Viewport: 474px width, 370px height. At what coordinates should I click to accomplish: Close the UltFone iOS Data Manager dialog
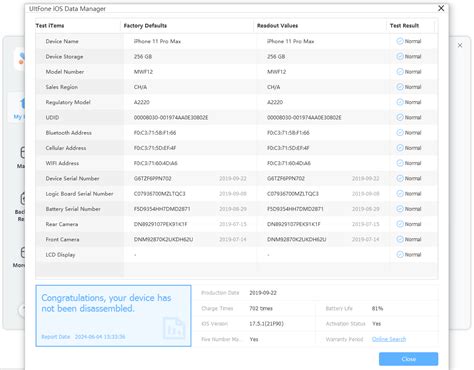pos(441,8)
